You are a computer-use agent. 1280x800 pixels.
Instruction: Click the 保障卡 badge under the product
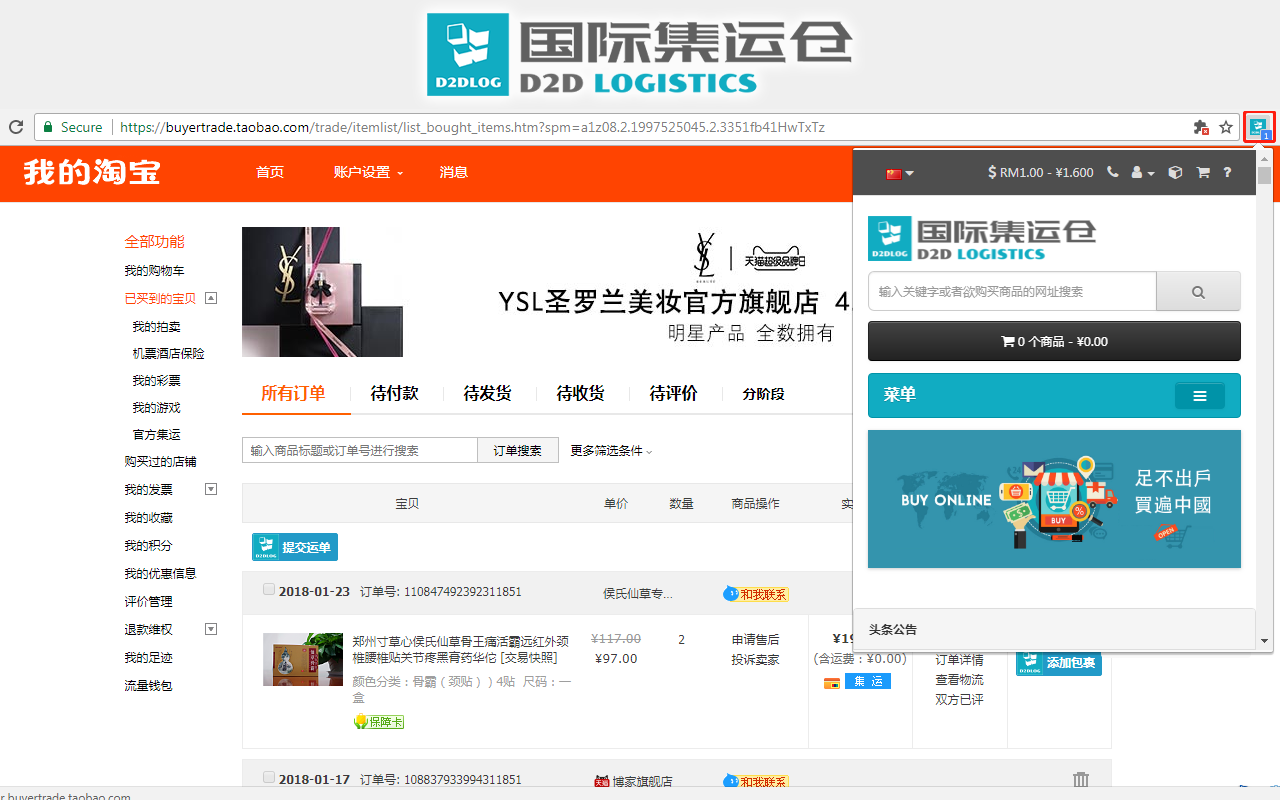pos(379,721)
